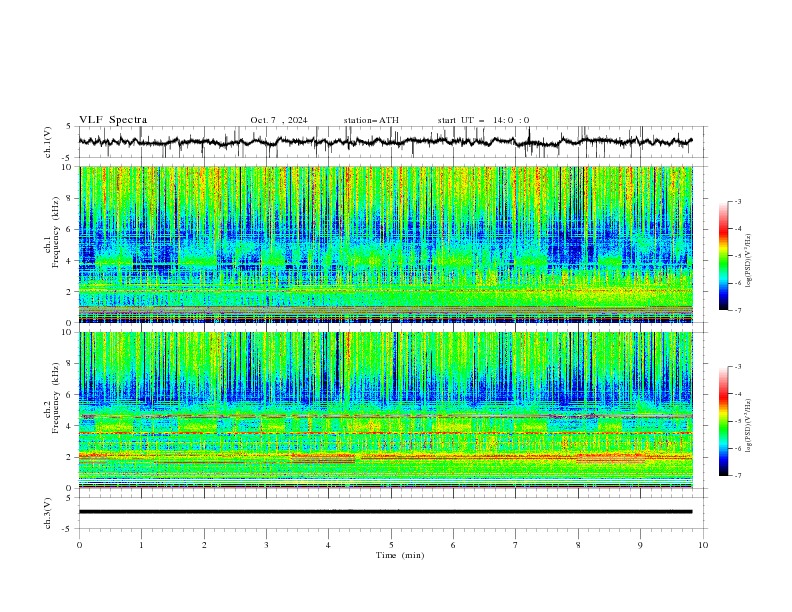This screenshot has height=612, width=792.
Task: Click the "VLF Spectra" title text
Action: pyautogui.click(x=113, y=120)
